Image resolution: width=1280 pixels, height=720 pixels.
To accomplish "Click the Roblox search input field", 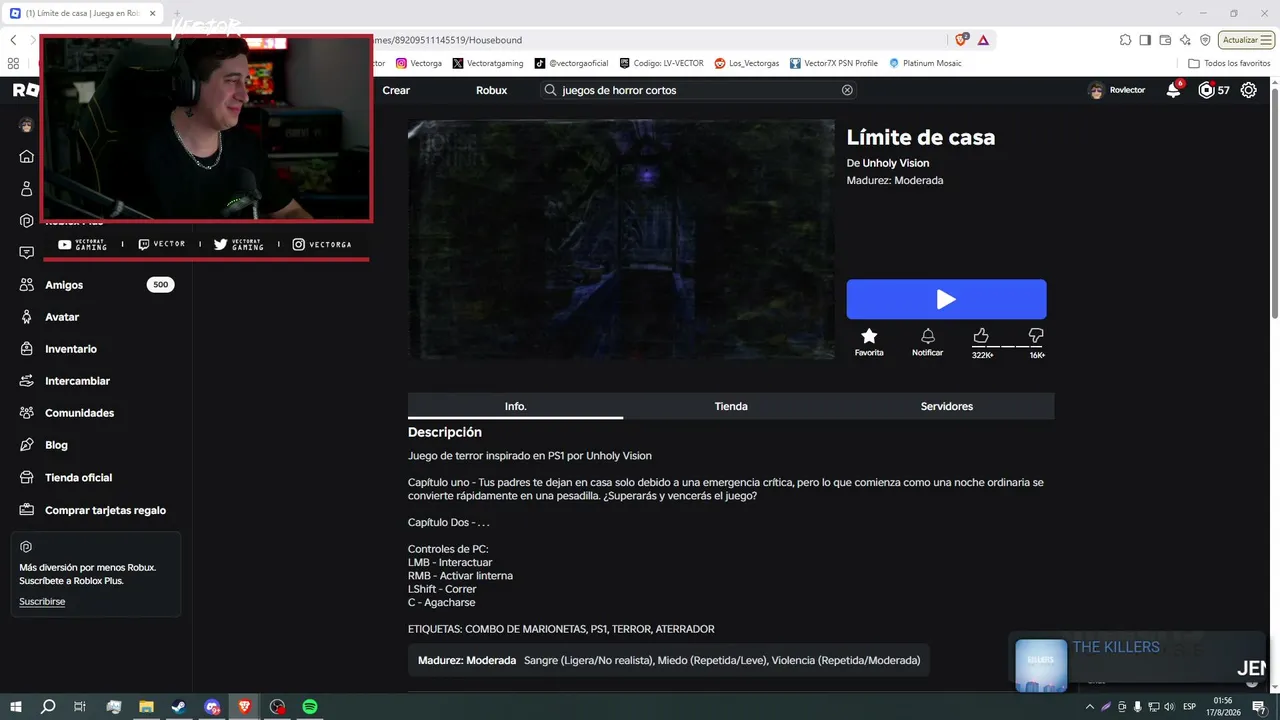I will coord(699,90).
